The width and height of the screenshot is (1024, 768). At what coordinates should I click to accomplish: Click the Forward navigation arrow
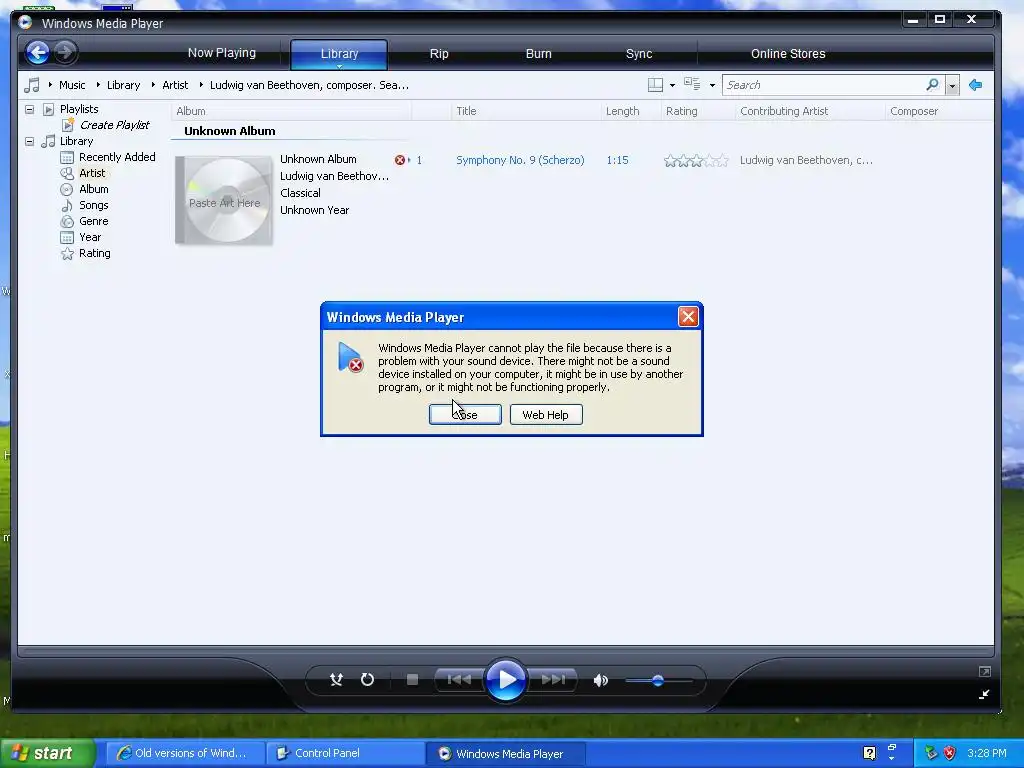click(65, 52)
